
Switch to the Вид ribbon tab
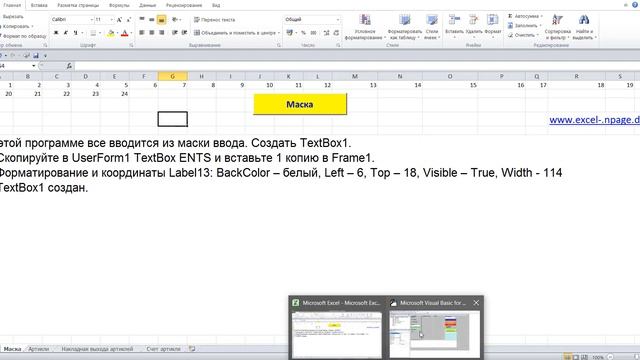[216, 5]
